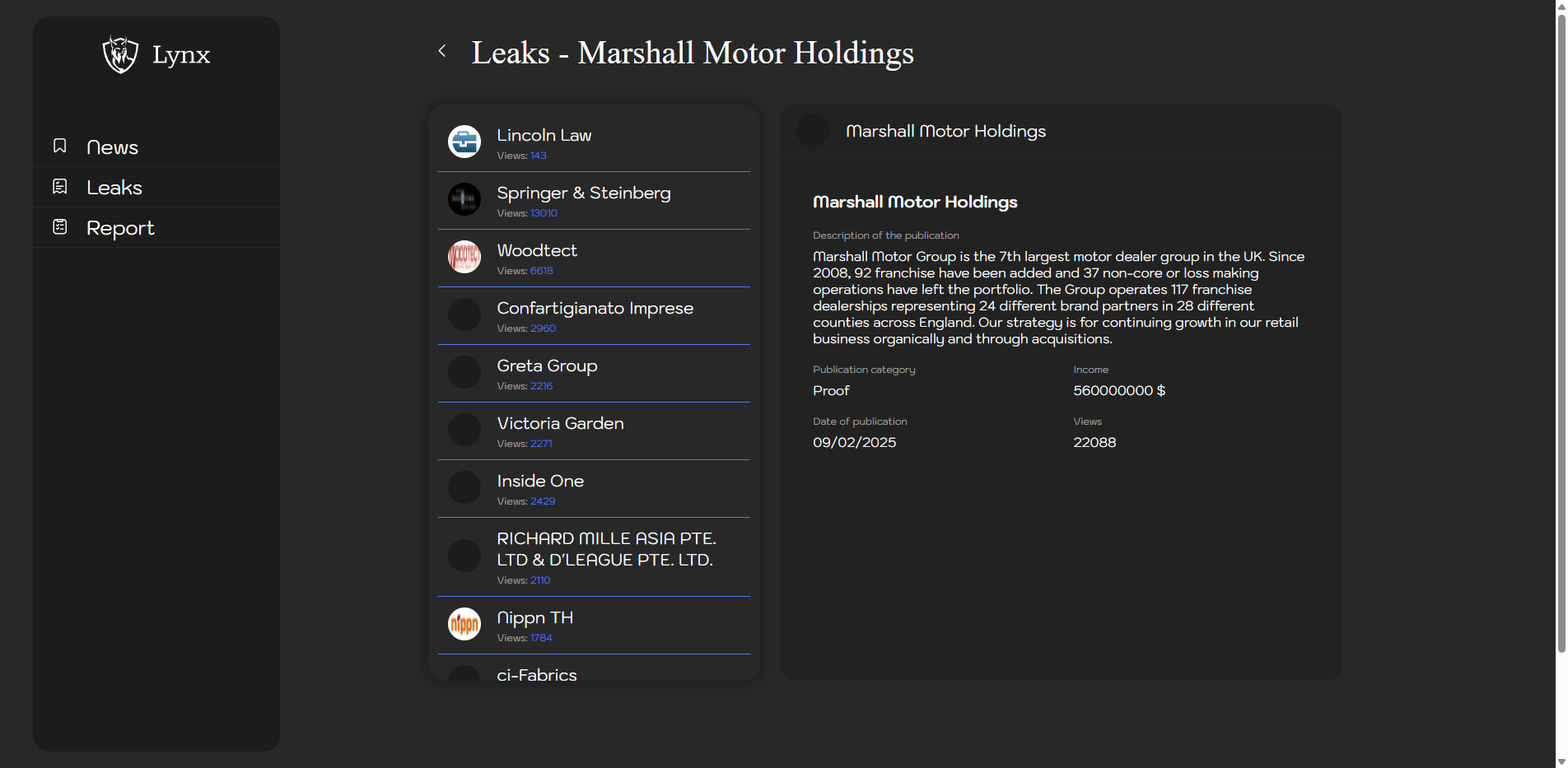Open the Leaks menu item
This screenshot has width=1568, height=768.
pyautogui.click(x=114, y=188)
